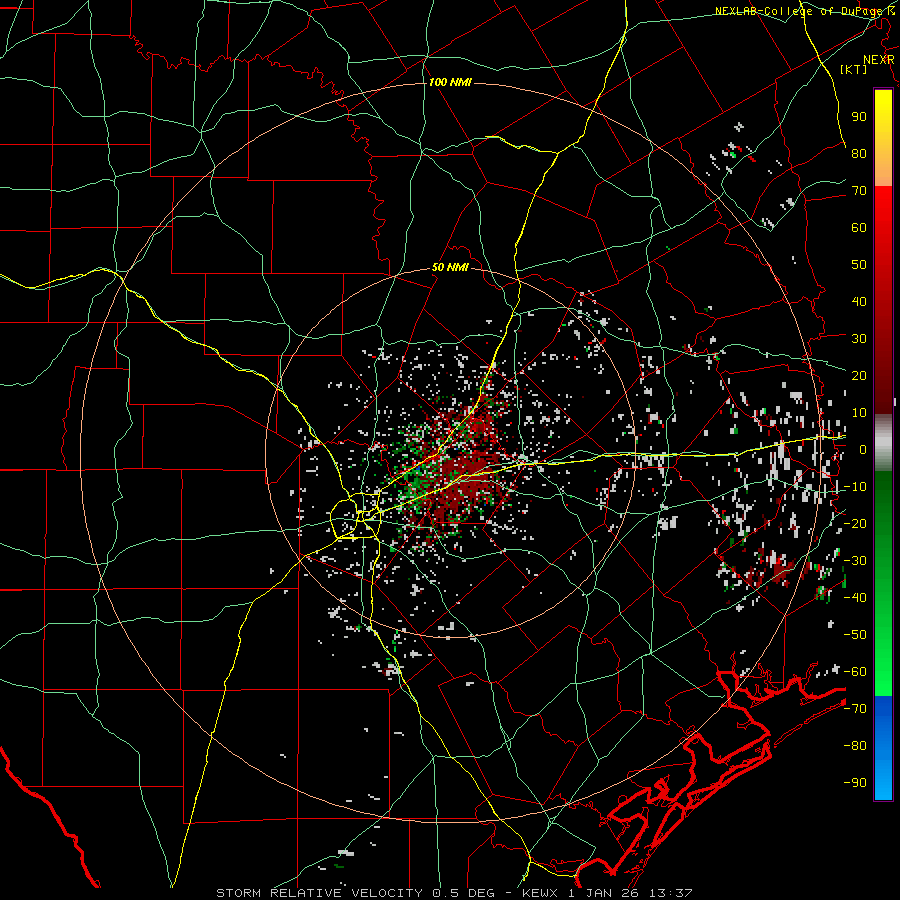This screenshot has height=900, width=900.
Task: Click the 70 value on velocity scale
Action: (859, 191)
